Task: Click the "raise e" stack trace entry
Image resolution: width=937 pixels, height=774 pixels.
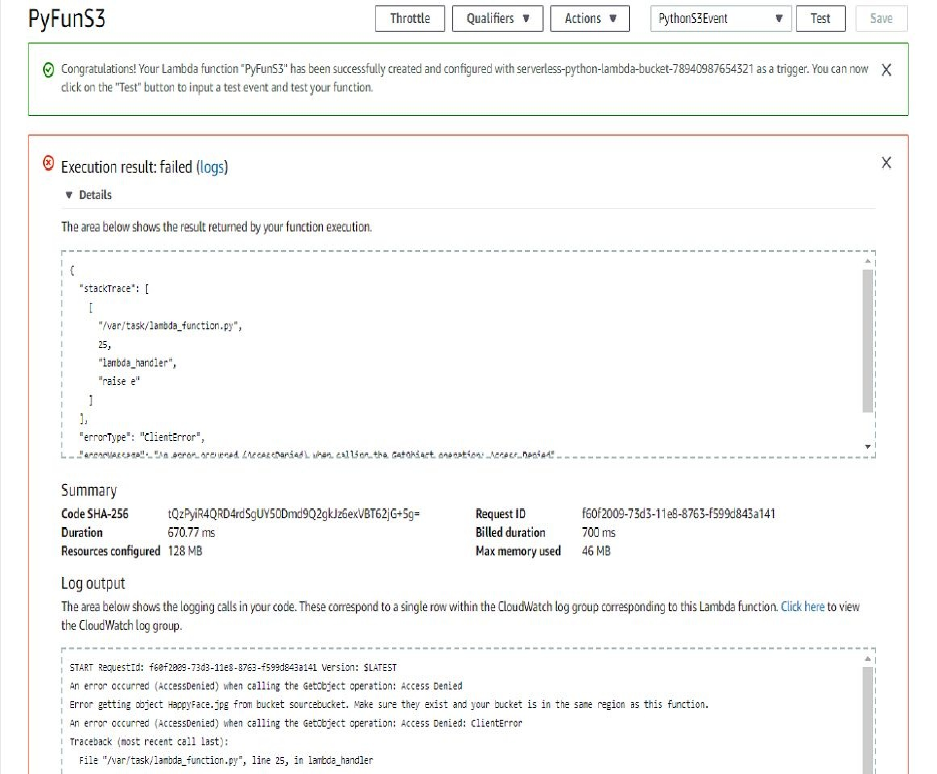Action: [x=119, y=381]
